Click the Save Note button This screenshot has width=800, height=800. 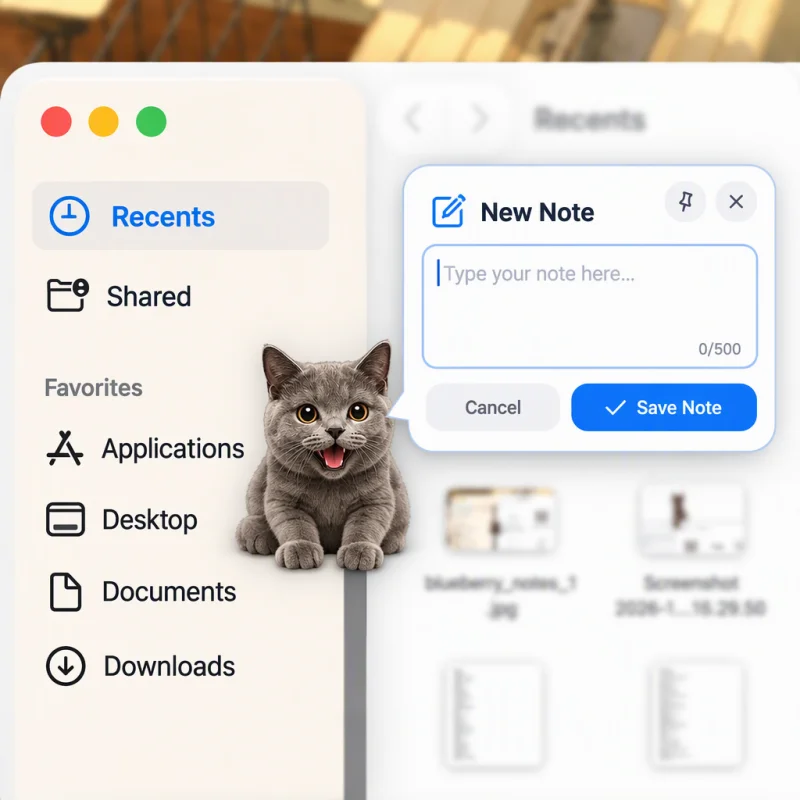tap(664, 407)
